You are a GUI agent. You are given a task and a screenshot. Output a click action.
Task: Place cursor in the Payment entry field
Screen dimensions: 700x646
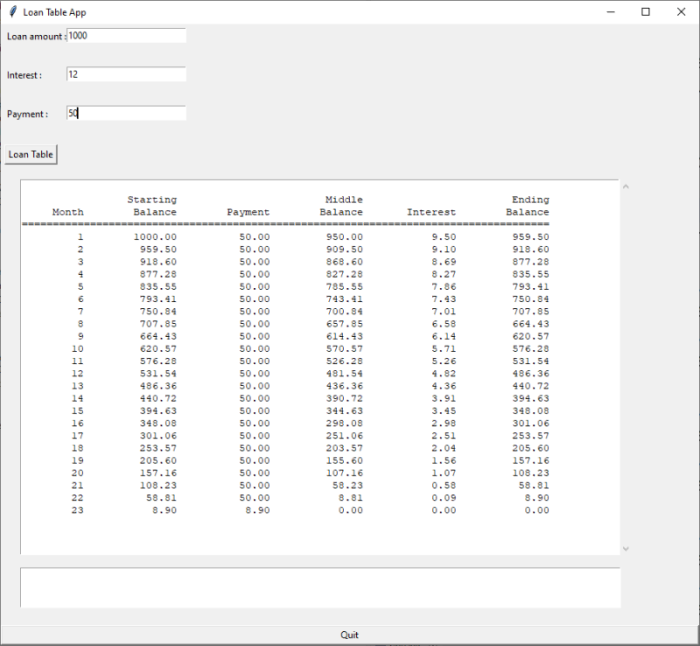(x=126, y=113)
